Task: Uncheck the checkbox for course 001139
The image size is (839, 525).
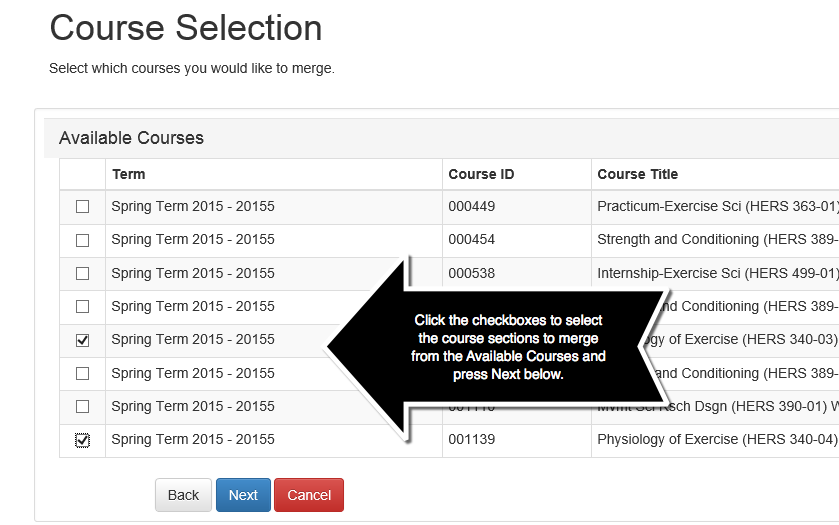Action: pos(82,440)
